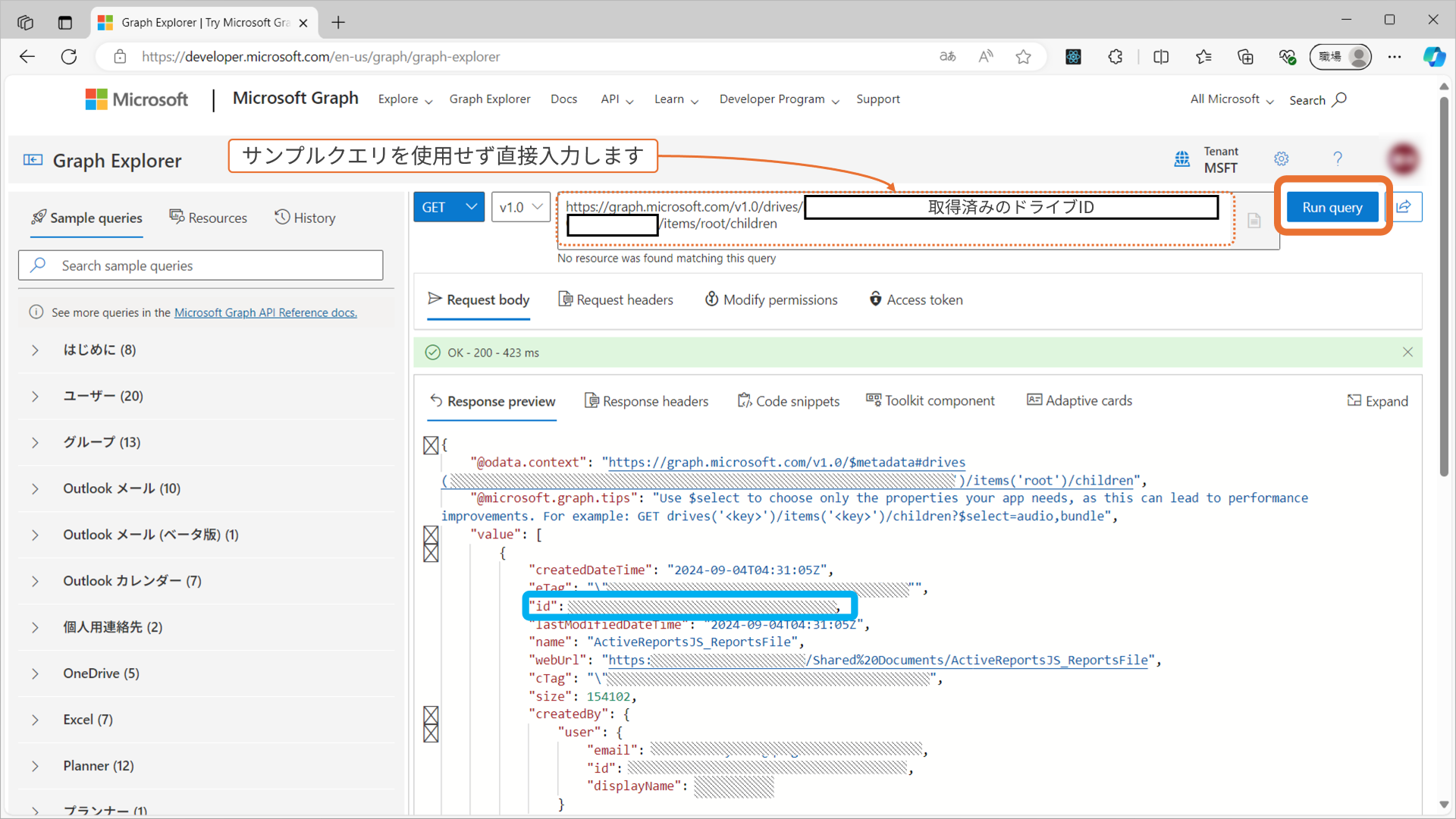Click the Tenant MSFT icon
The width and height of the screenshot is (1456, 819).
click(x=1182, y=159)
